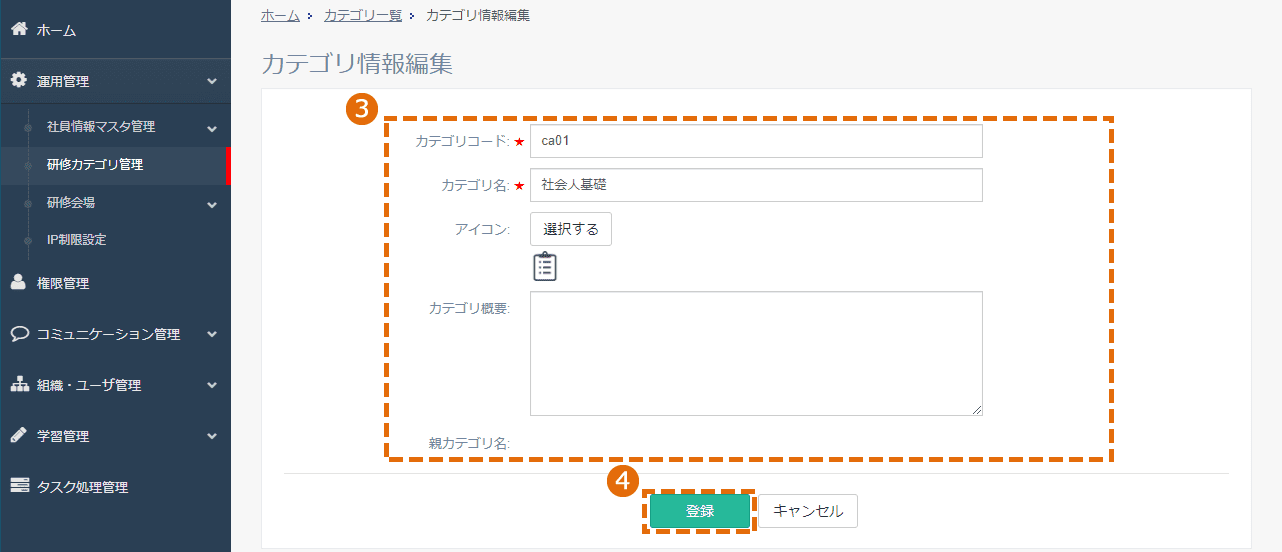The height and width of the screenshot is (552, 1282).
Task: Click the アイコン label
Action: (x=482, y=229)
